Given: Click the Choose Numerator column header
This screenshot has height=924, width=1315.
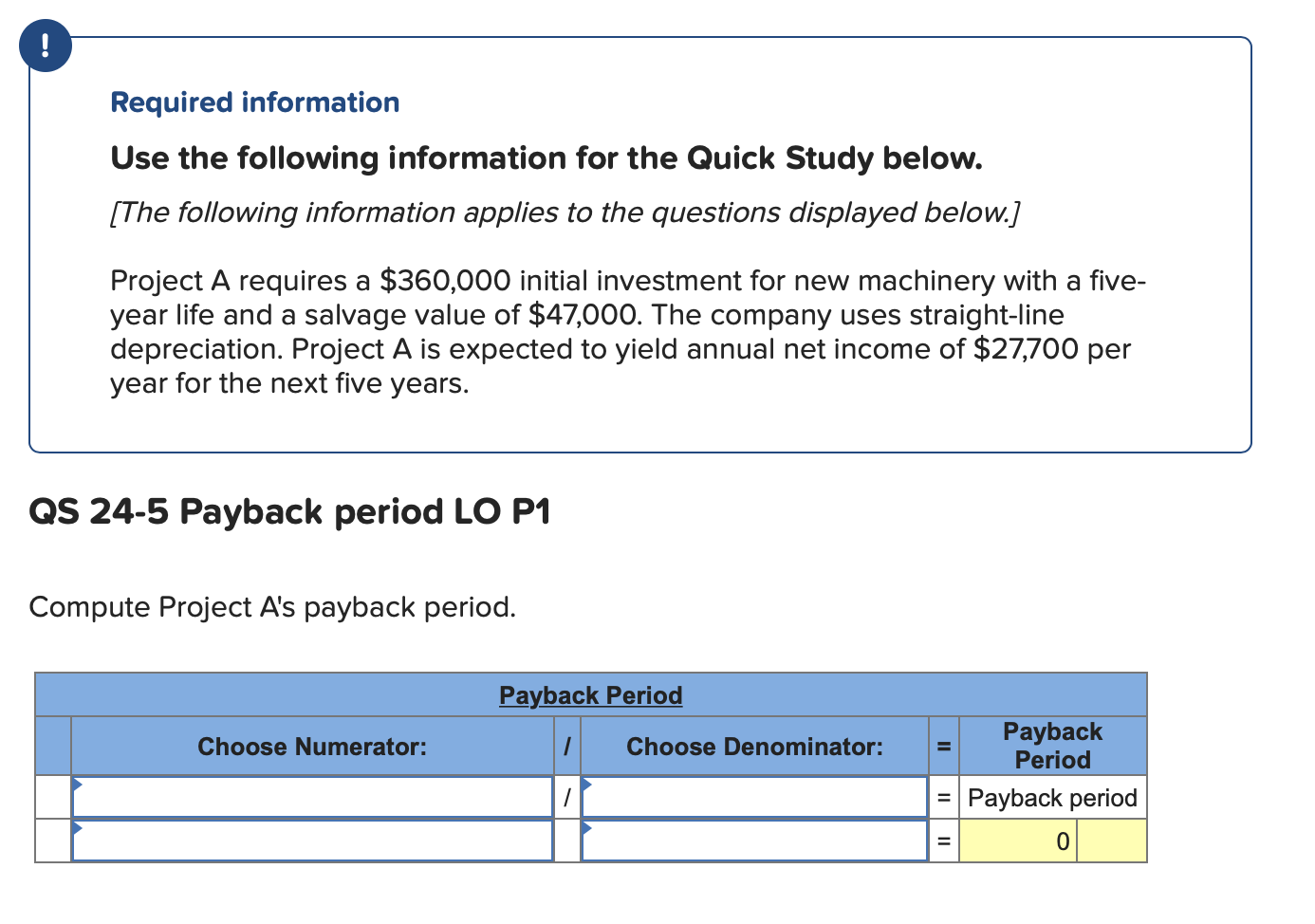Looking at the screenshot, I should (x=313, y=747).
